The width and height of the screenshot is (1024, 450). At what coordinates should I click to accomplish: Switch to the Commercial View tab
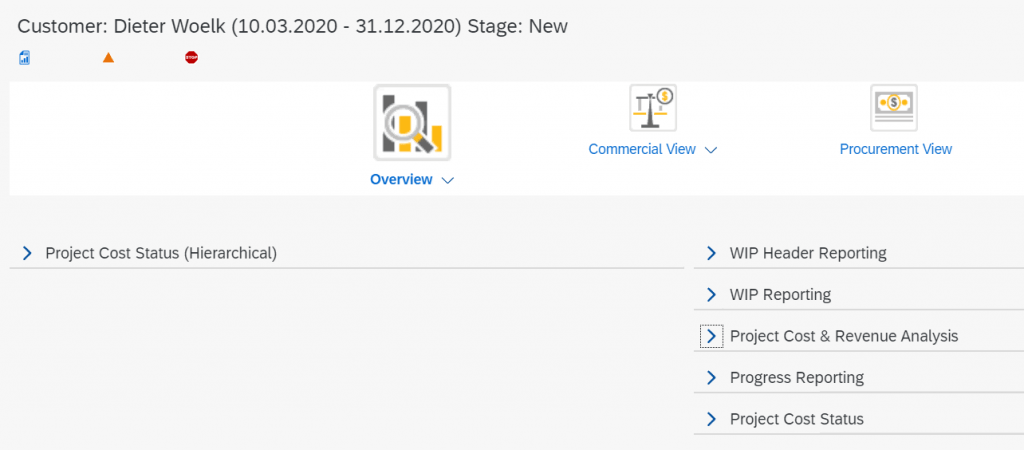point(642,150)
